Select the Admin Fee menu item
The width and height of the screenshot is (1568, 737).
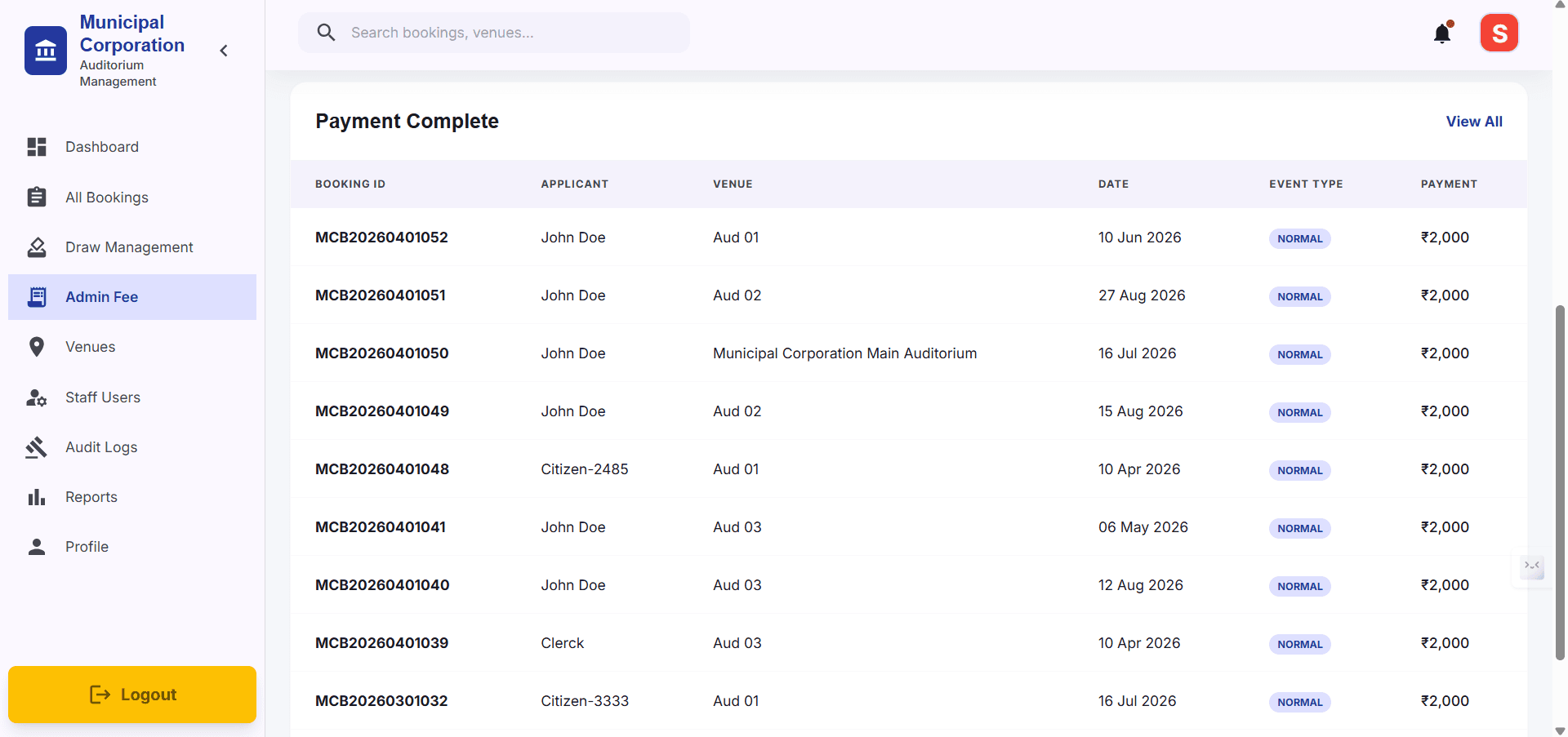tap(132, 297)
